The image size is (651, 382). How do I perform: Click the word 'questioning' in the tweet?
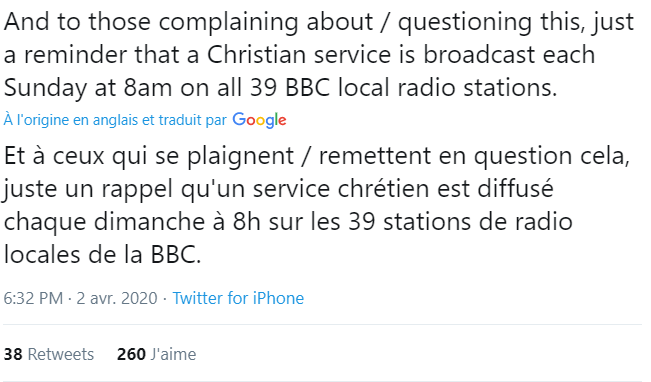465,22
